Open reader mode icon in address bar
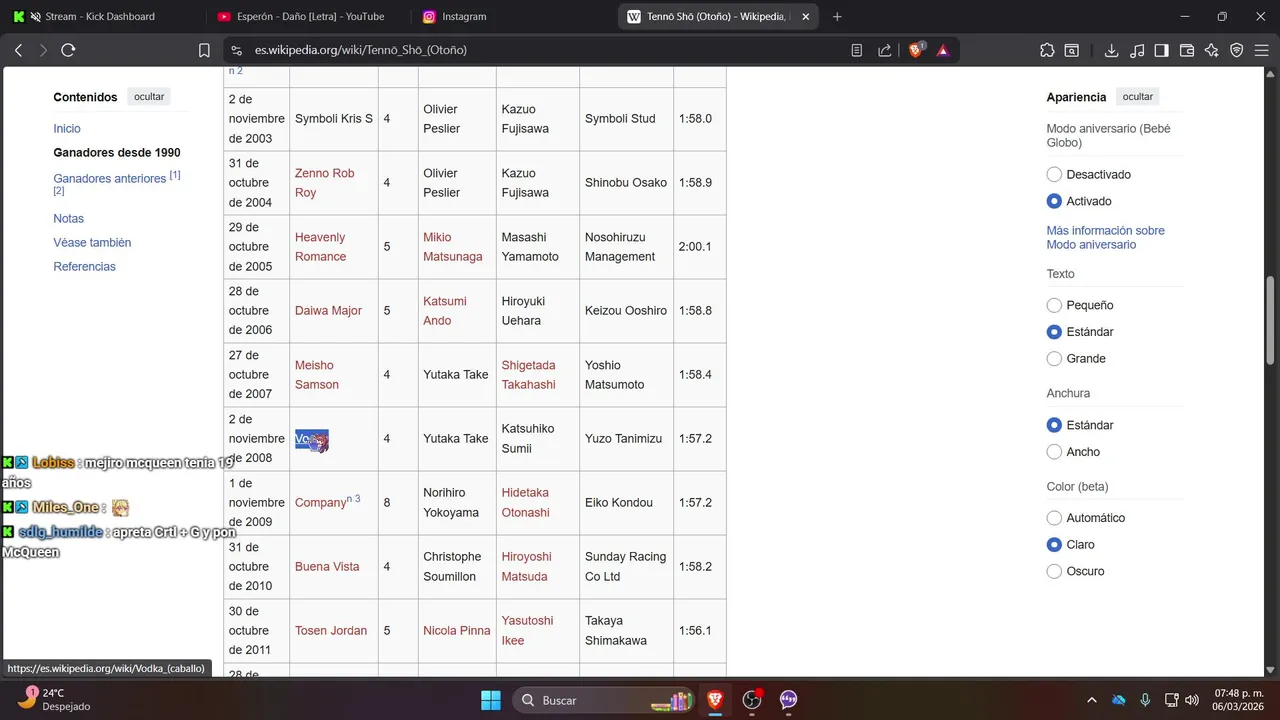 857,50
